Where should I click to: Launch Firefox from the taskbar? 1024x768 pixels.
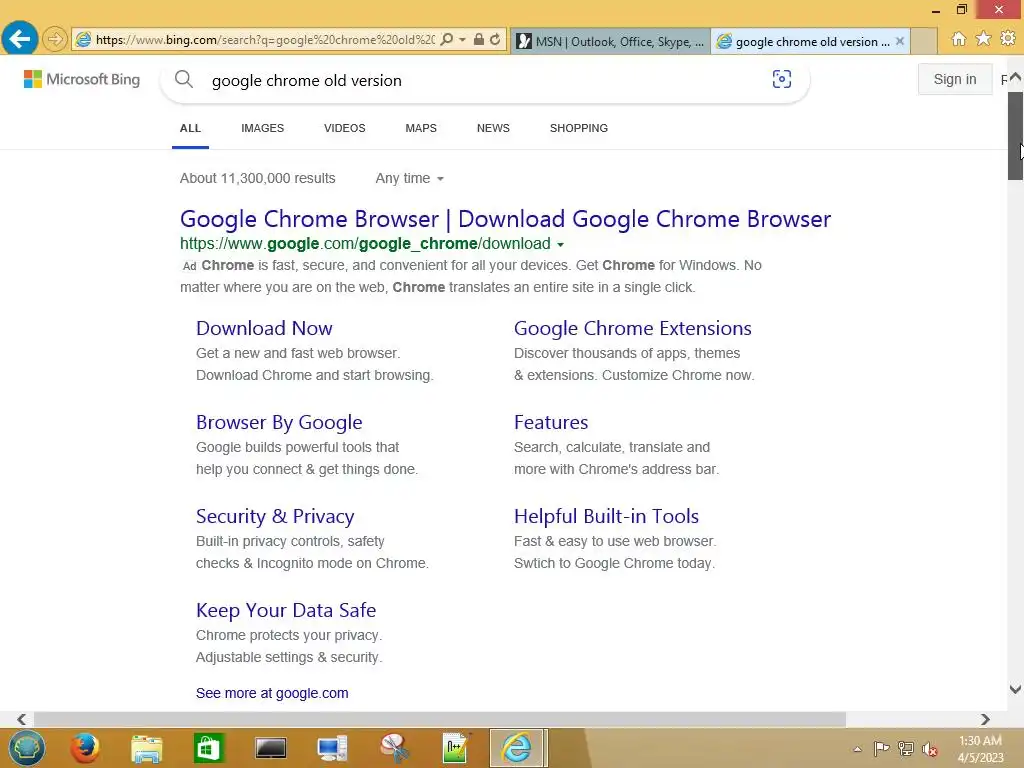85,748
